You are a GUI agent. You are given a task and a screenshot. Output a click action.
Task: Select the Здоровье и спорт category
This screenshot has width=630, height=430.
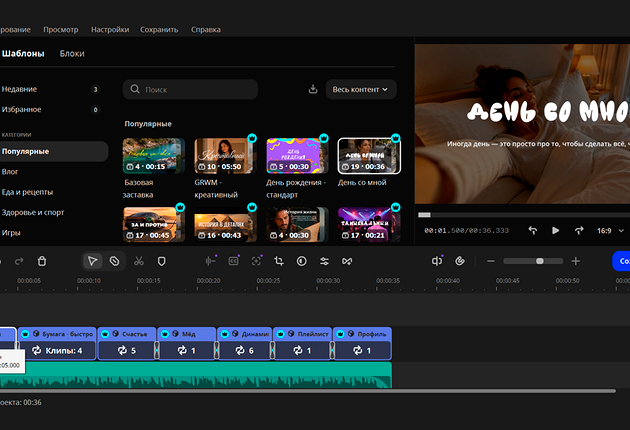tap(33, 212)
